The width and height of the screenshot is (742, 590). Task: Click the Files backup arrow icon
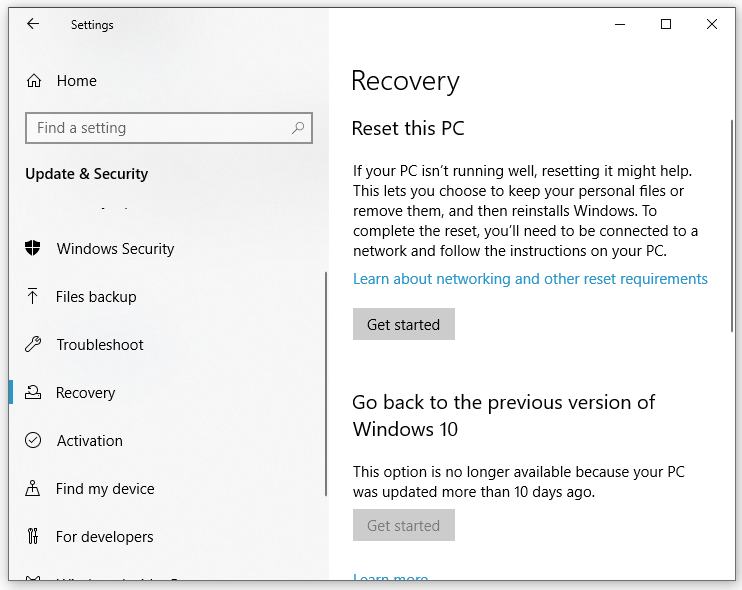click(32, 296)
